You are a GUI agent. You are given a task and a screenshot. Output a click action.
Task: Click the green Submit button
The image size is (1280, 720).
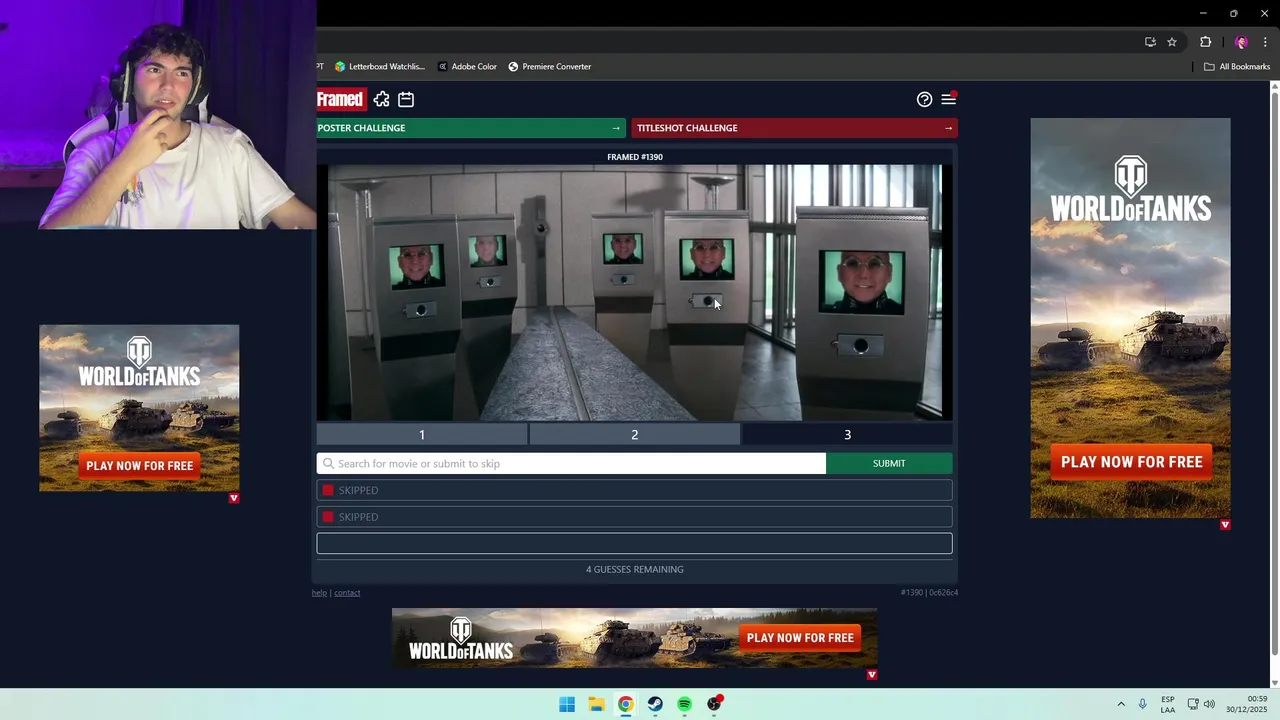pyautogui.click(x=889, y=463)
